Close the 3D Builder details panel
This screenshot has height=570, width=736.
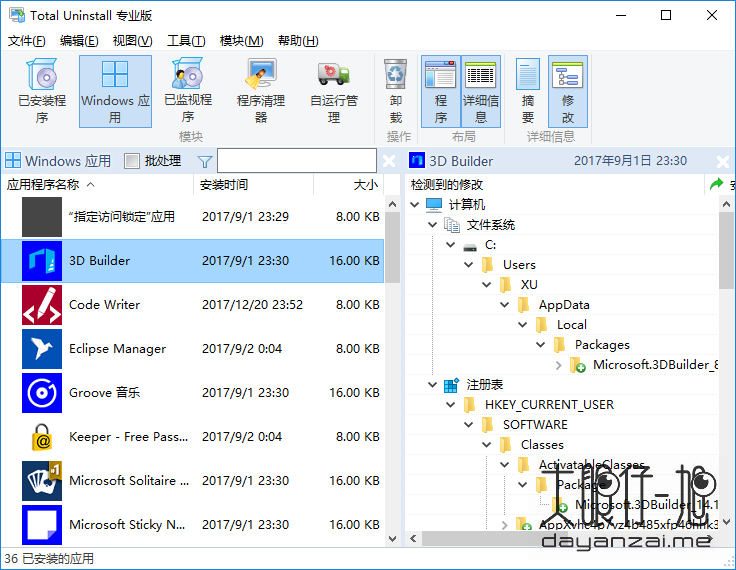click(722, 162)
